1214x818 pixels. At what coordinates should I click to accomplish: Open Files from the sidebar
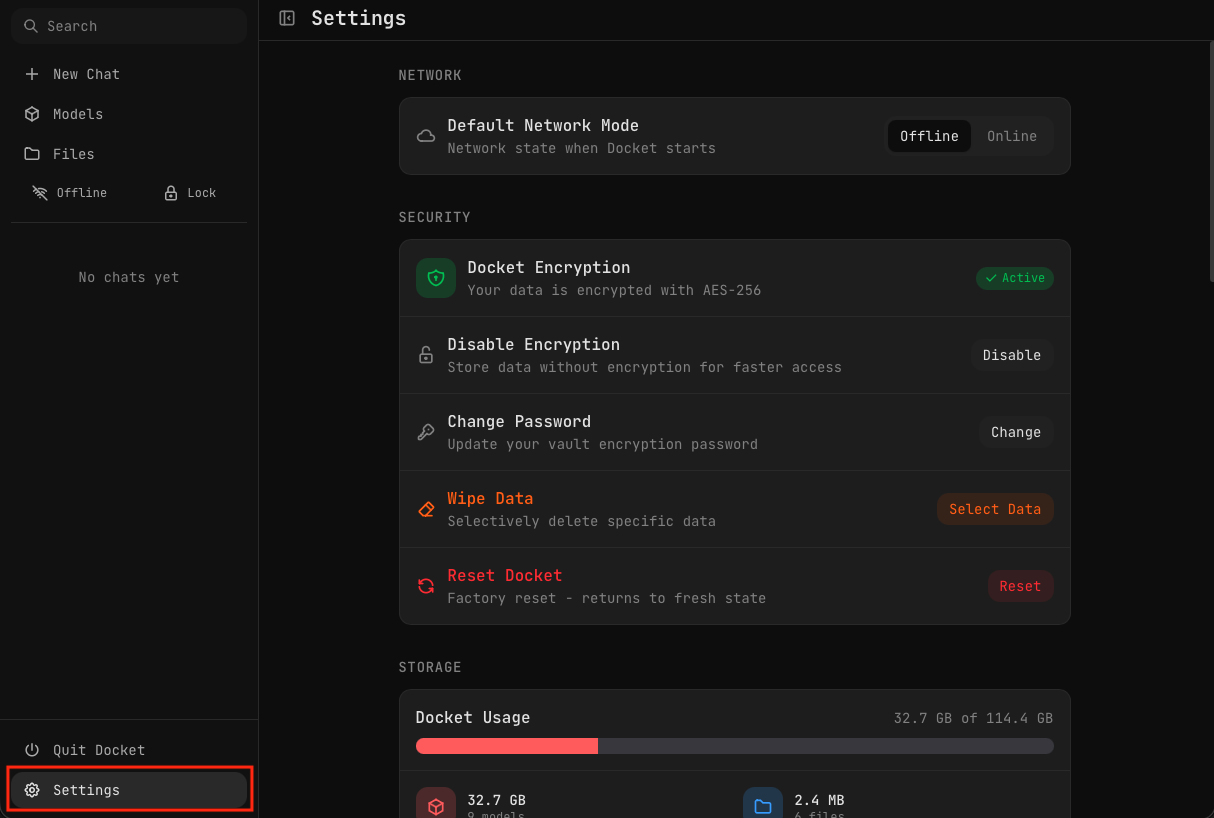73,154
